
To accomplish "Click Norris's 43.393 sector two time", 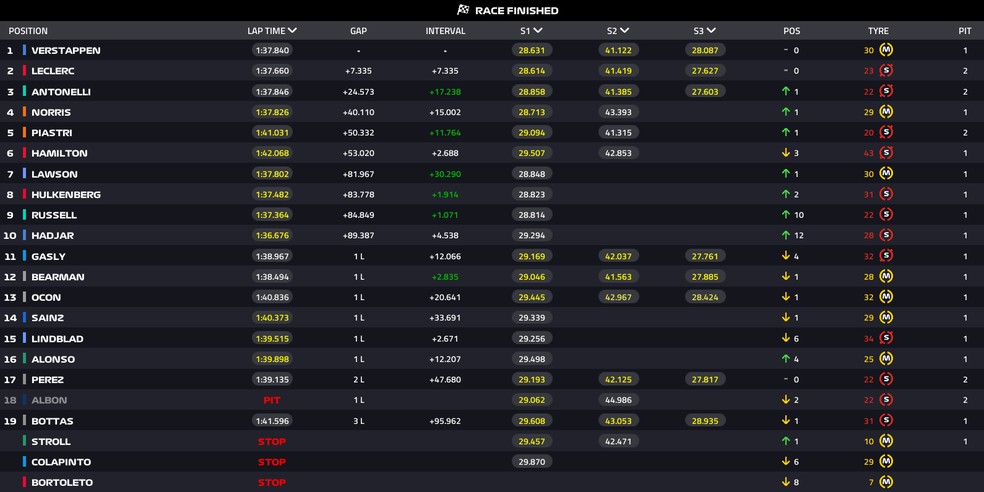I will 619,112.
